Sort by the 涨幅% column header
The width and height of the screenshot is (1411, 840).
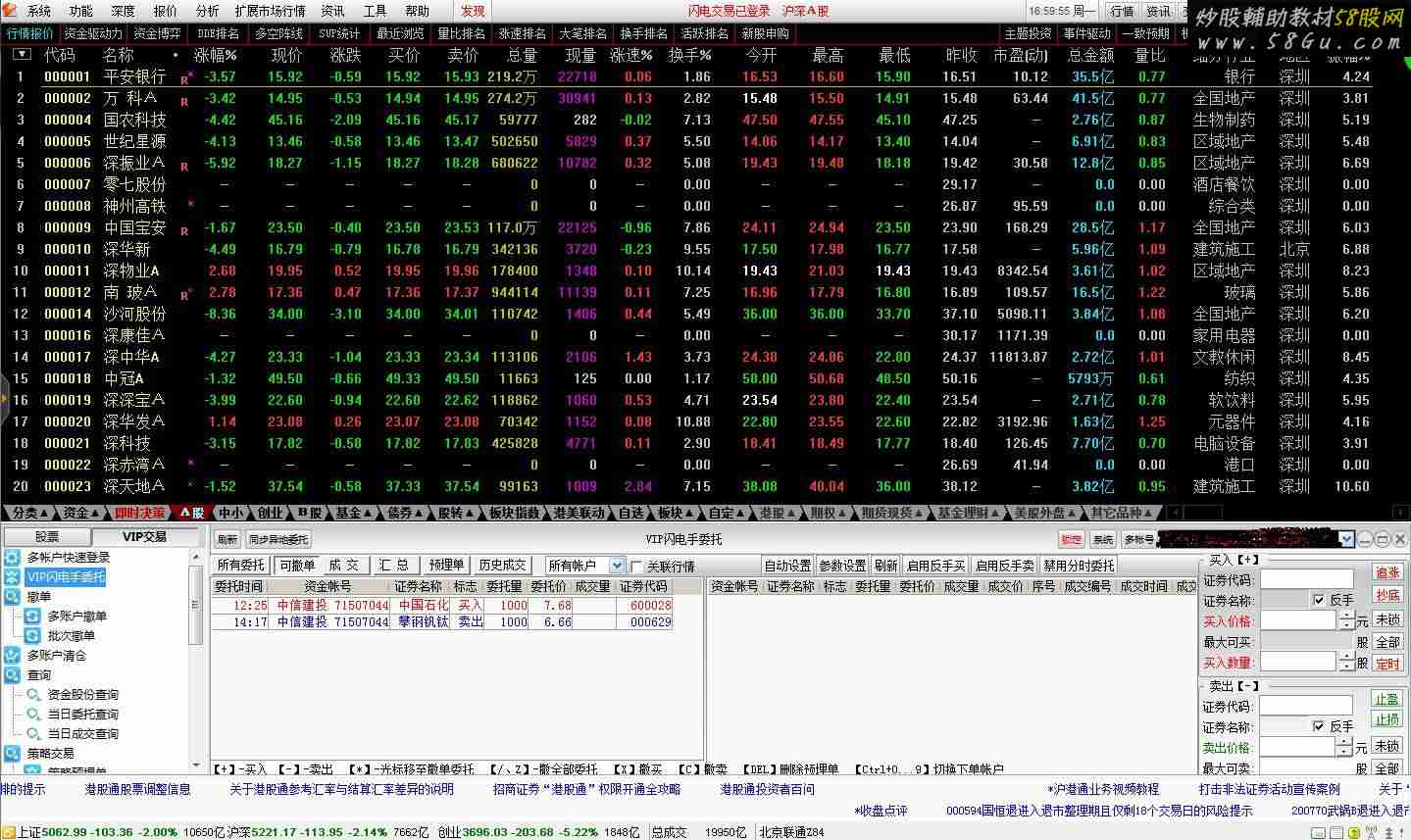point(216,55)
